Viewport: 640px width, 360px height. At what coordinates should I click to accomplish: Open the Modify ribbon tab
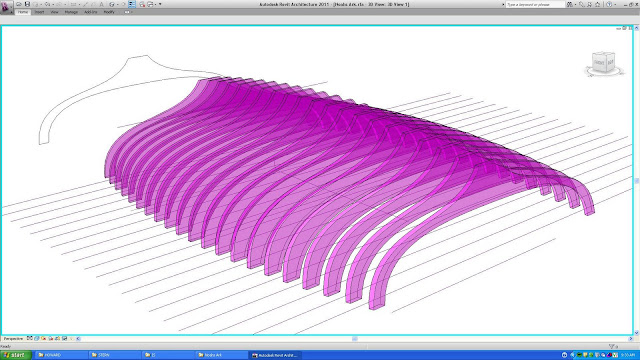(x=109, y=12)
